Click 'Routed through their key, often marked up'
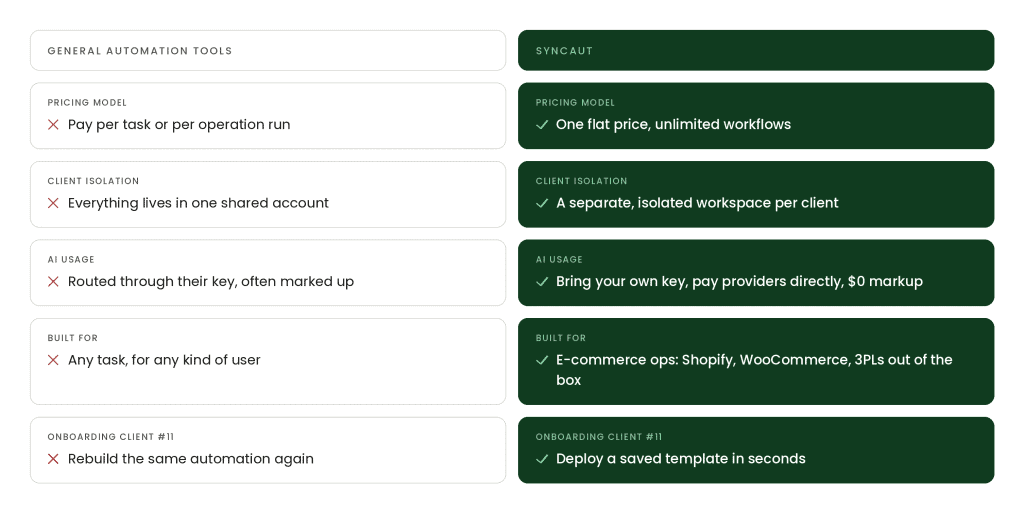The height and width of the screenshot is (513, 1024). (211, 281)
